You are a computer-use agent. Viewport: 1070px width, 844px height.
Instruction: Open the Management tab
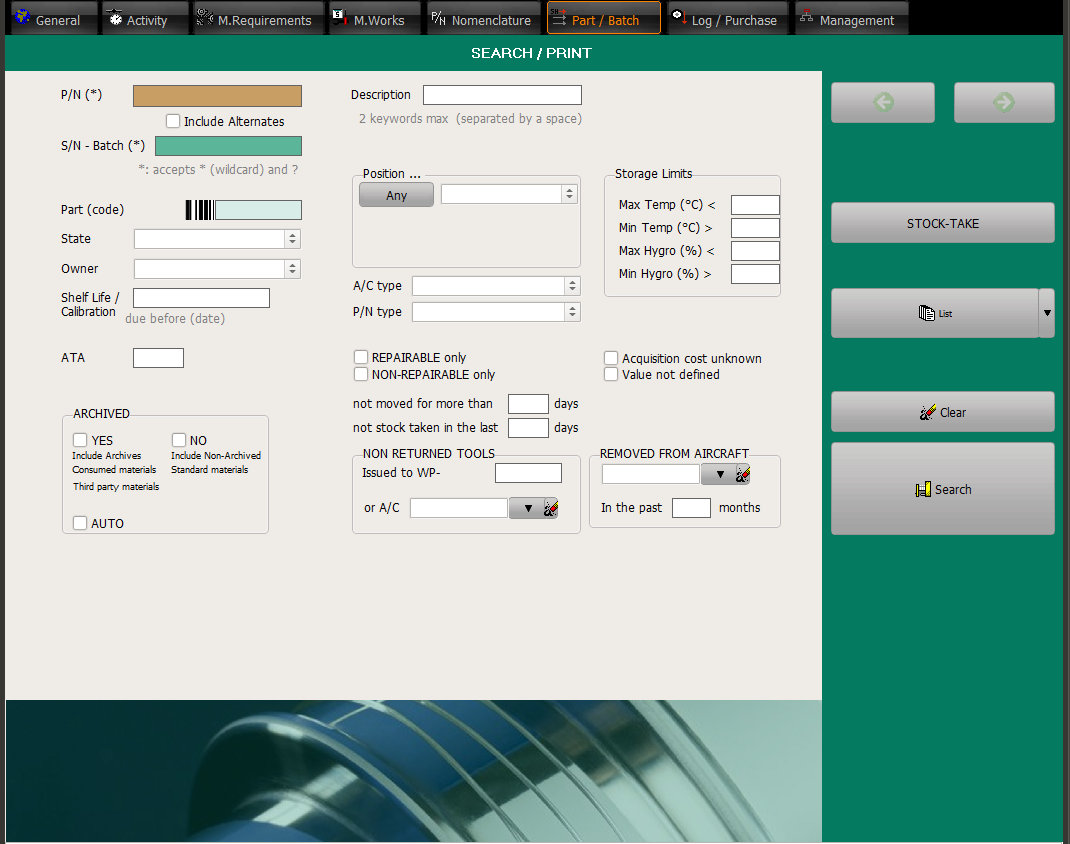[x=852, y=18]
